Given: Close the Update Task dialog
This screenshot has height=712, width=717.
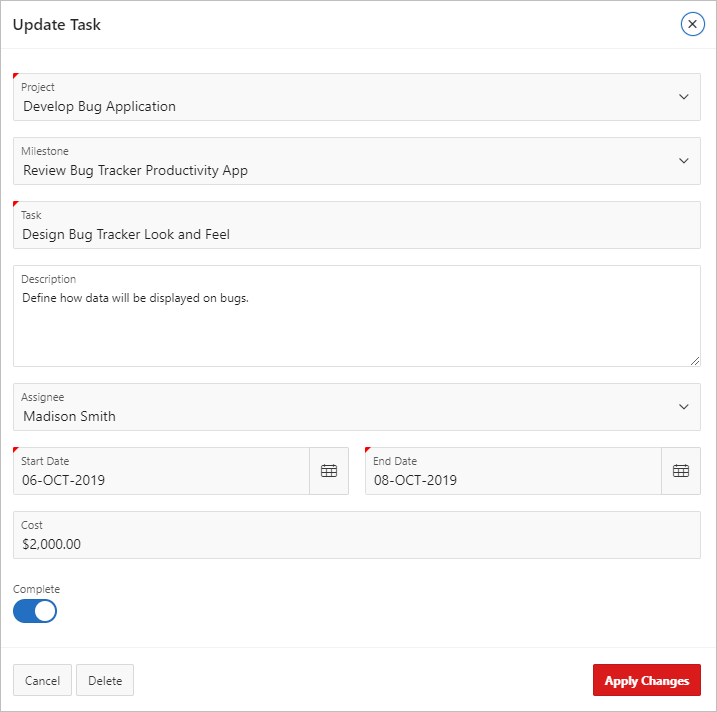Looking at the screenshot, I should tap(692, 24).
